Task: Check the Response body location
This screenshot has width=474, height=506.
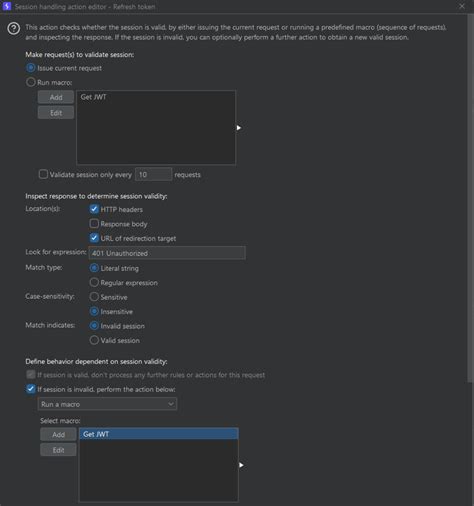Action: (x=94, y=224)
